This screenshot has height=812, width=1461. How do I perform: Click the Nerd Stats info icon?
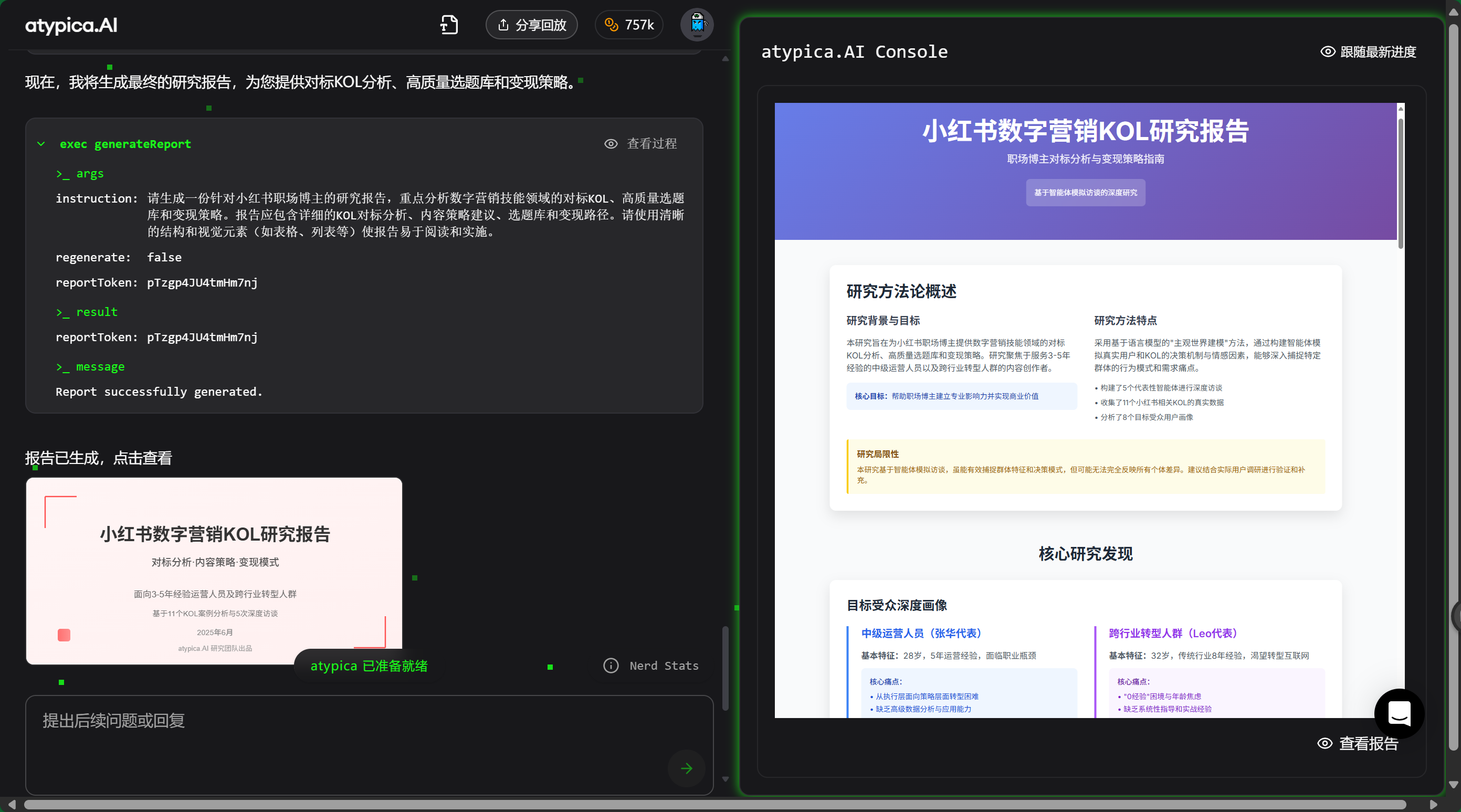(x=611, y=666)
